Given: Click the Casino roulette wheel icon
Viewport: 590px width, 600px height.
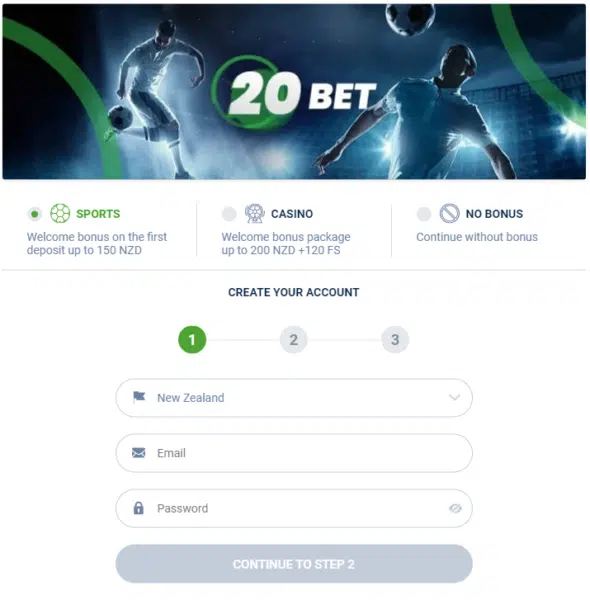Looking at the screenshot, I should click(254, 214).
